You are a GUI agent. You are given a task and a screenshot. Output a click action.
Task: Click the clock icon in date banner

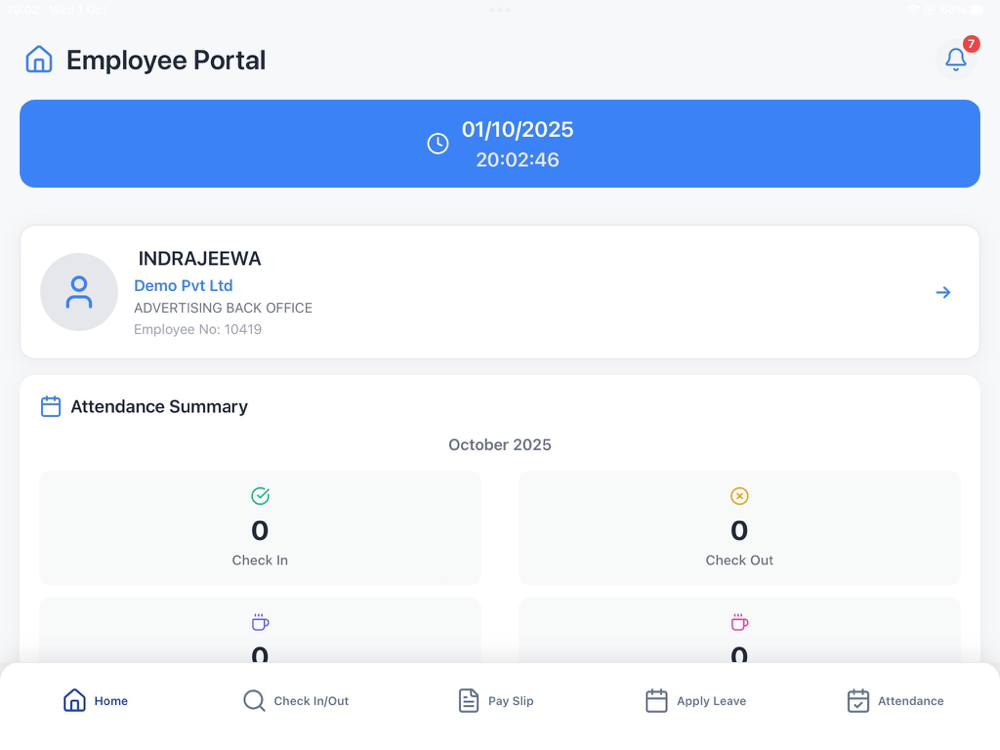point(438,143)
